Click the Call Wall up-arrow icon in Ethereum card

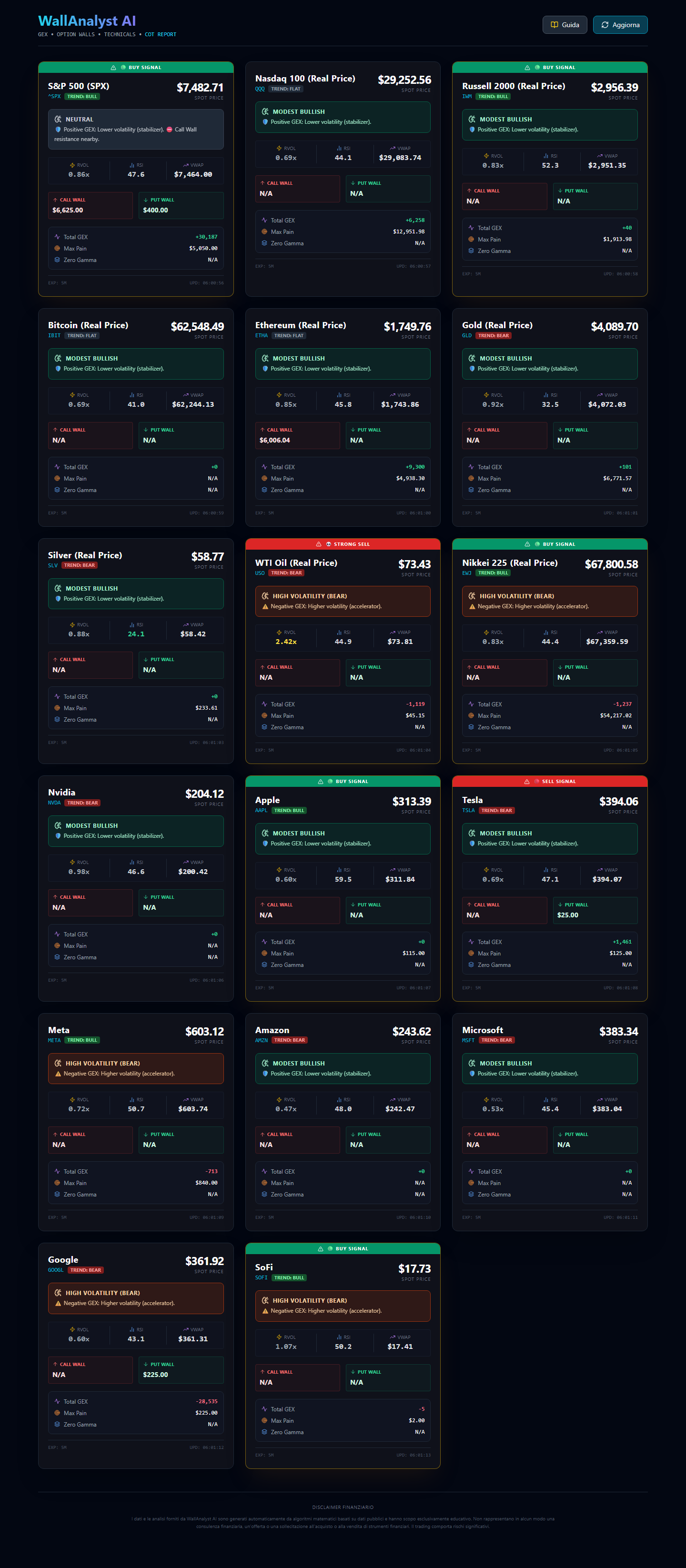(x=262, y=430)
